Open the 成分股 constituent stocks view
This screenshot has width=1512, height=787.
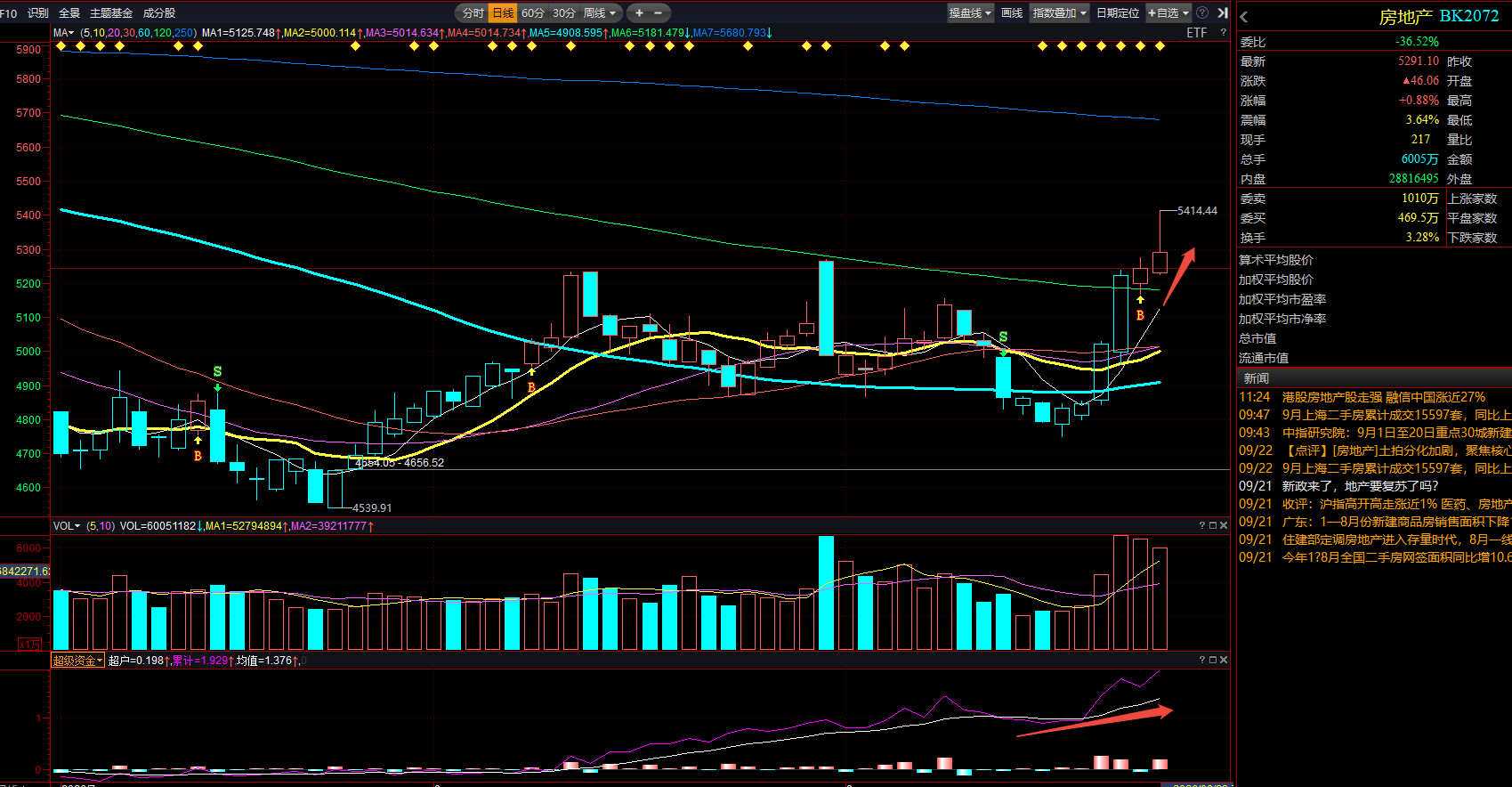click(159, 13)
